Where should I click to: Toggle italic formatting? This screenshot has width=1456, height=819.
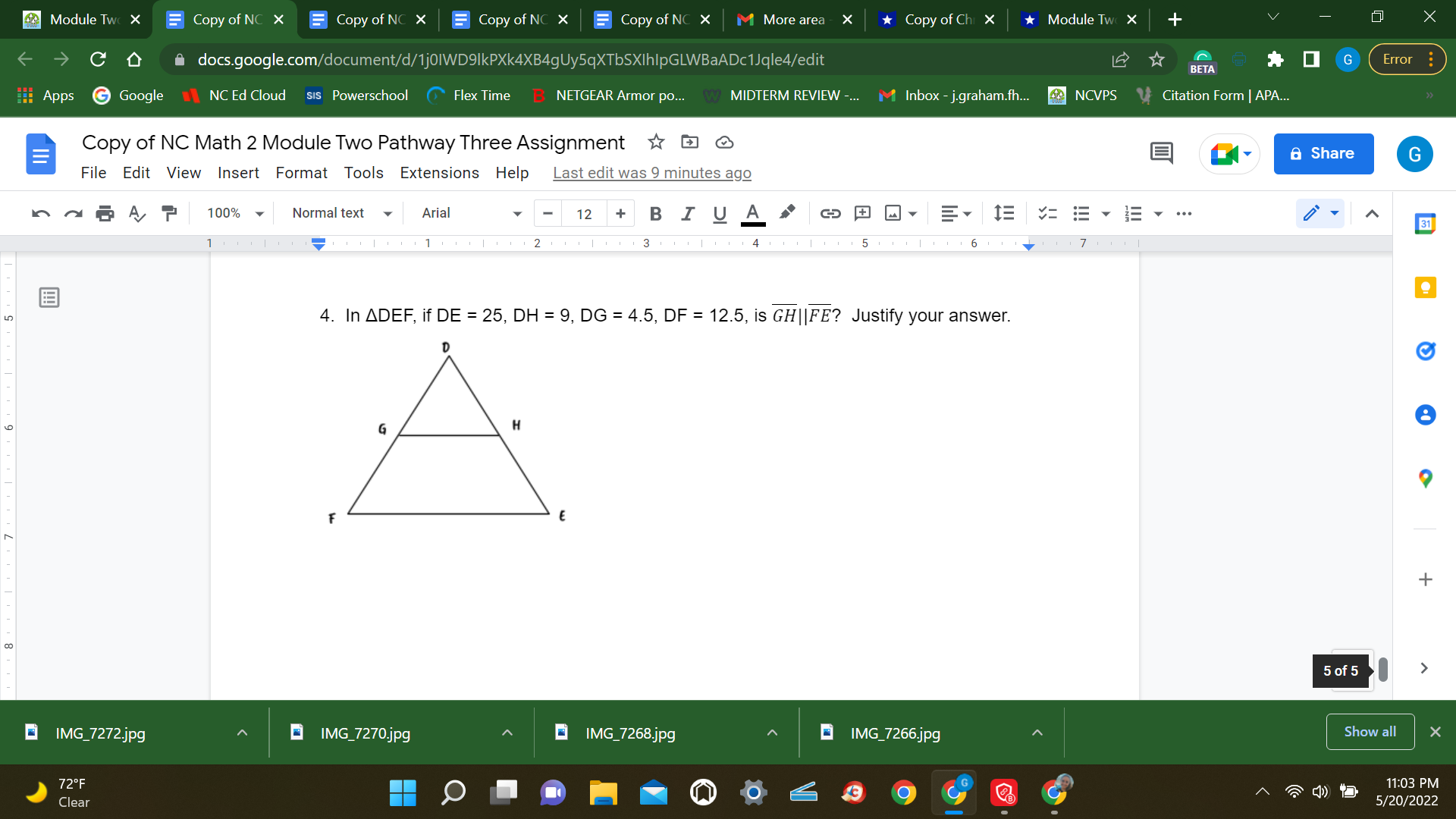coord(687,213)
